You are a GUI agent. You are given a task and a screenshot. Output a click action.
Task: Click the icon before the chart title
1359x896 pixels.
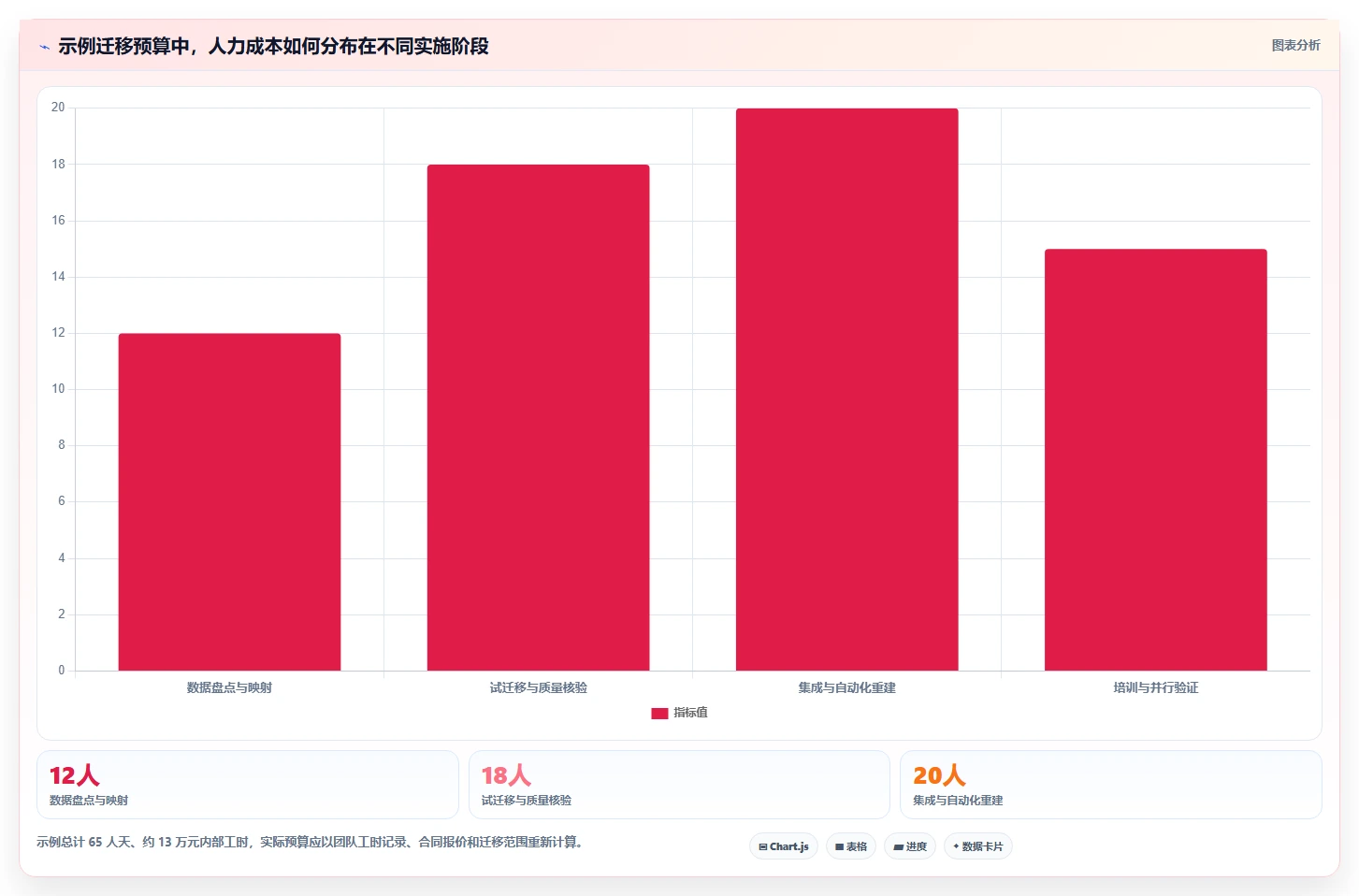(44, 47)
